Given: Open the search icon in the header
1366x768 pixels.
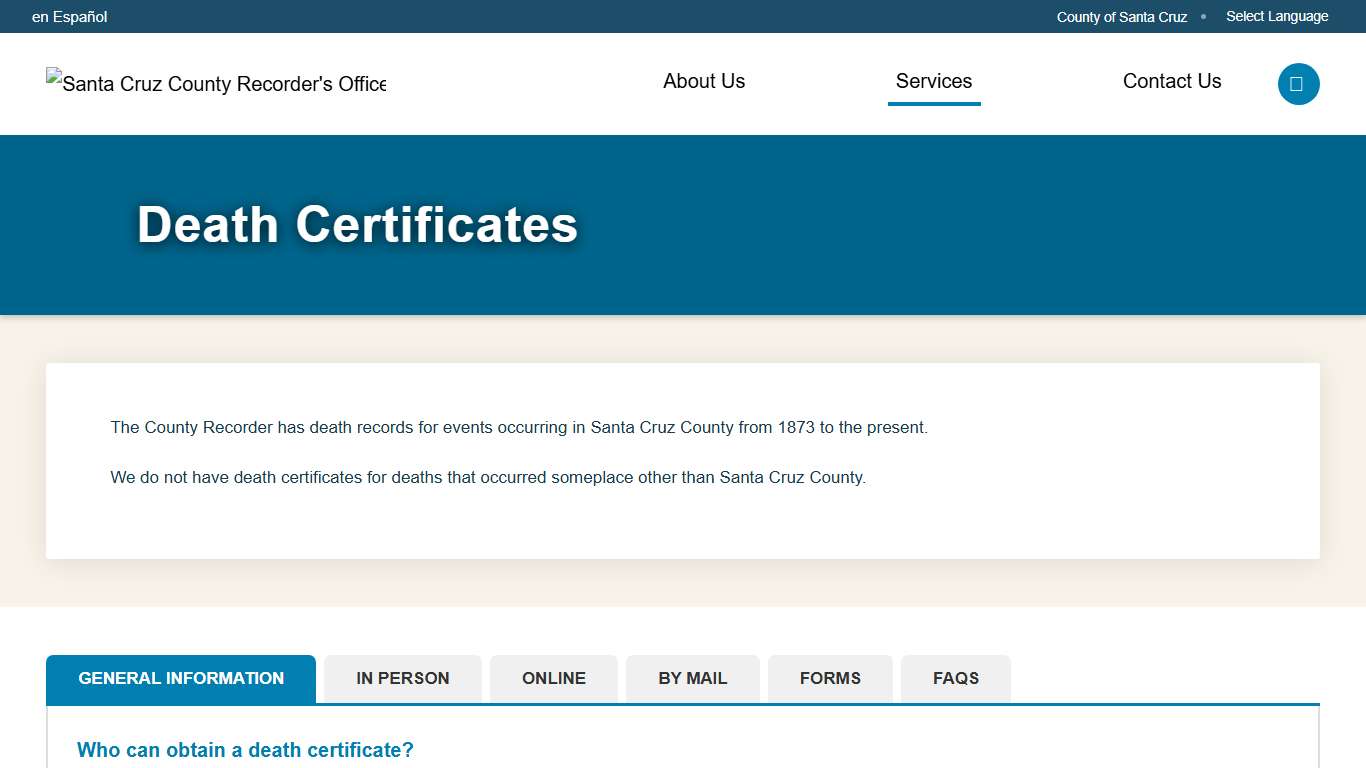Looking at the screenshot, I should coord(1298,84).
